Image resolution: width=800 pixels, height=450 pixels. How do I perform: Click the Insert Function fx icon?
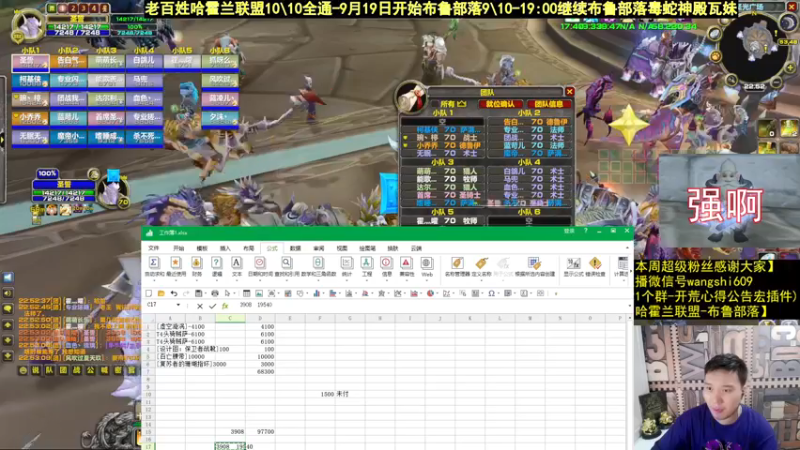[x=225, y=306]
